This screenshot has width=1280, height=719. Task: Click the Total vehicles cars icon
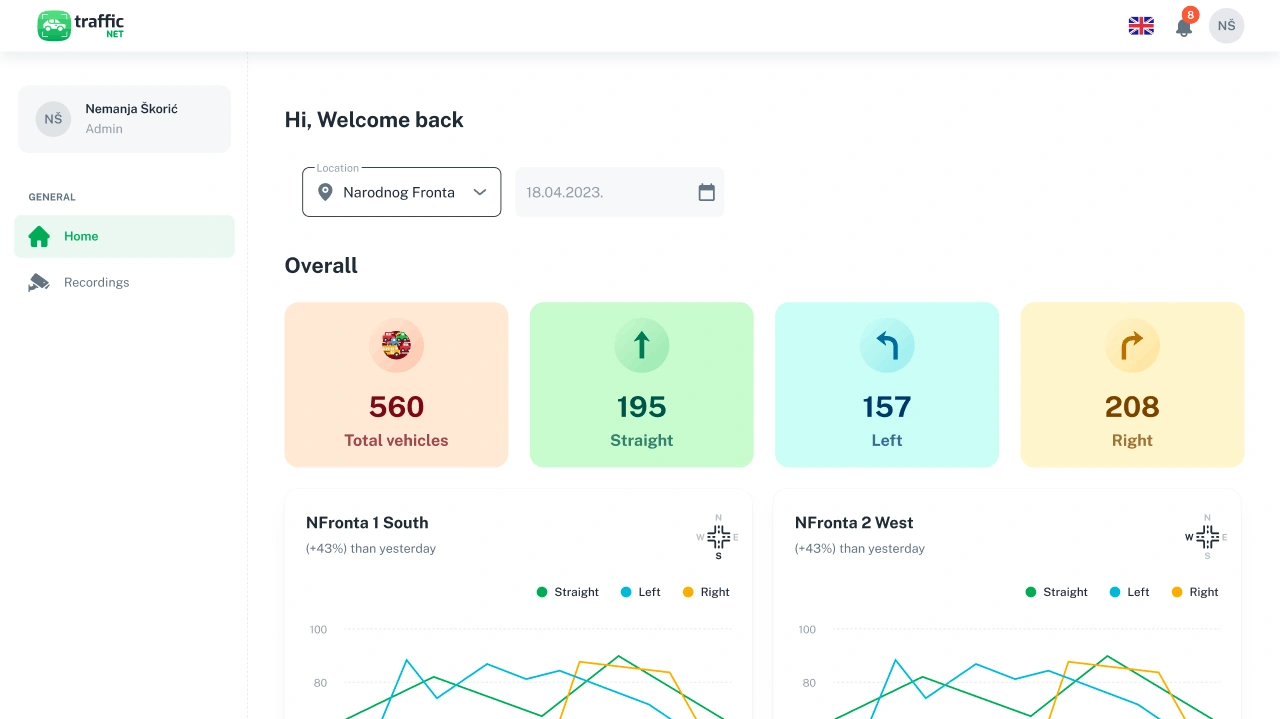coord(397,346)
